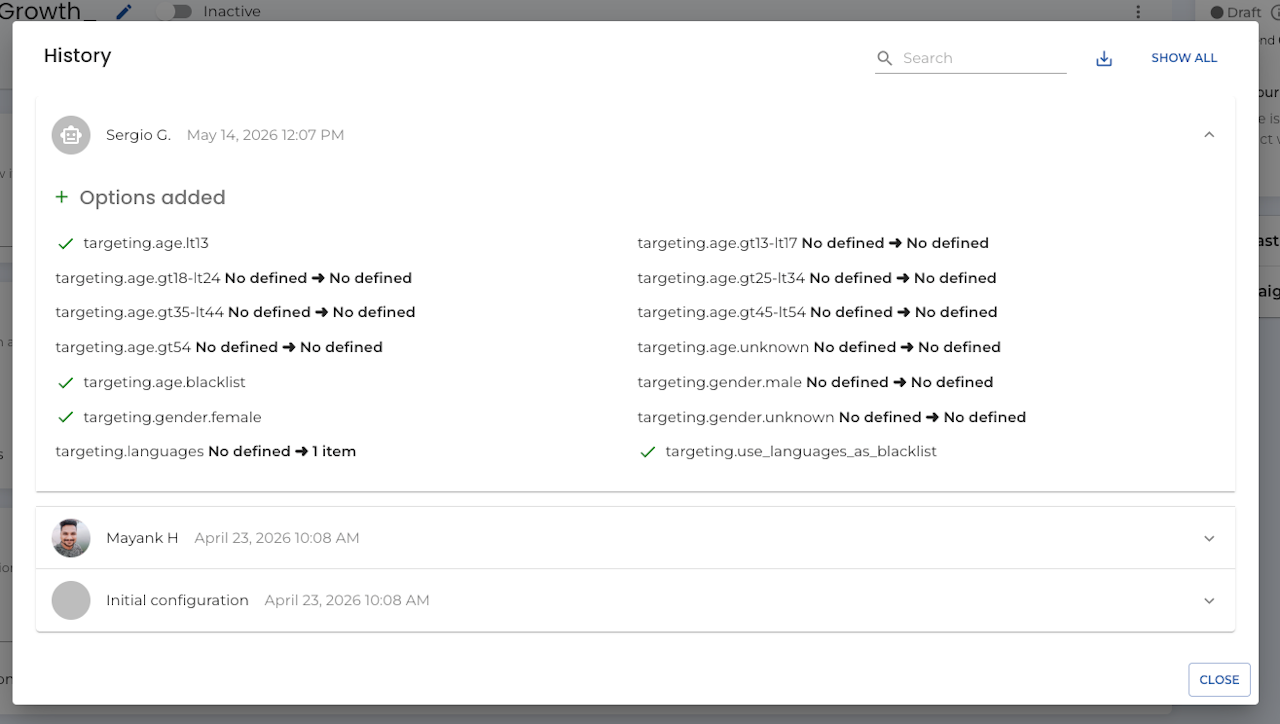Toggle the Inactive status switch
1280x724 pixels.
coord(174,12)
